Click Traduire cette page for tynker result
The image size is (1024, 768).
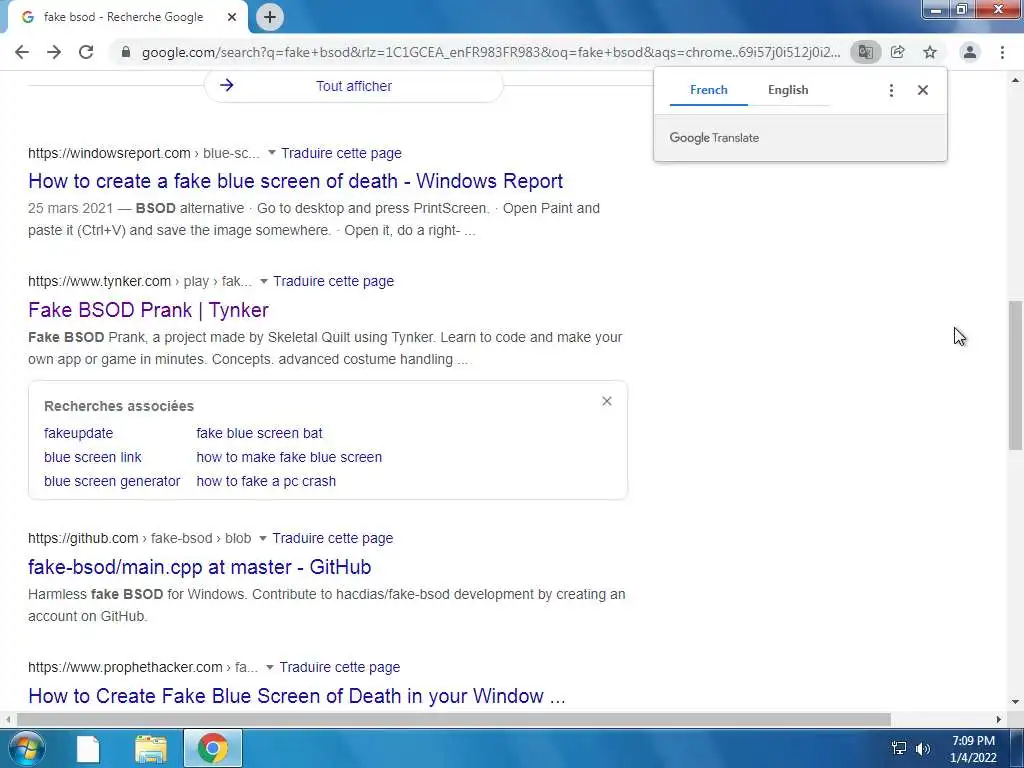click(x=334, y=281)
